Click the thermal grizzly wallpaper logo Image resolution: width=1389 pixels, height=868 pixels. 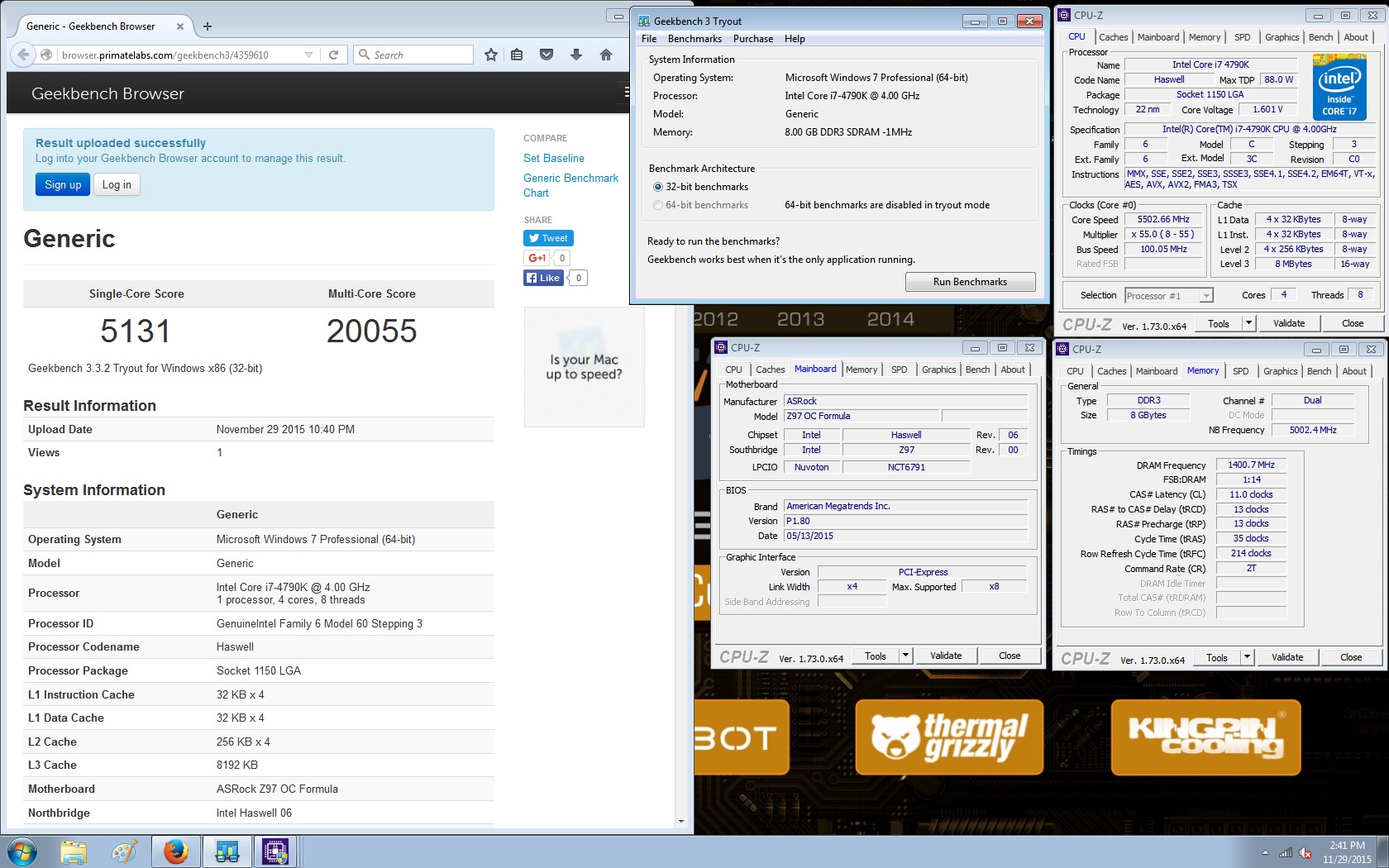(x=949, y=737)
